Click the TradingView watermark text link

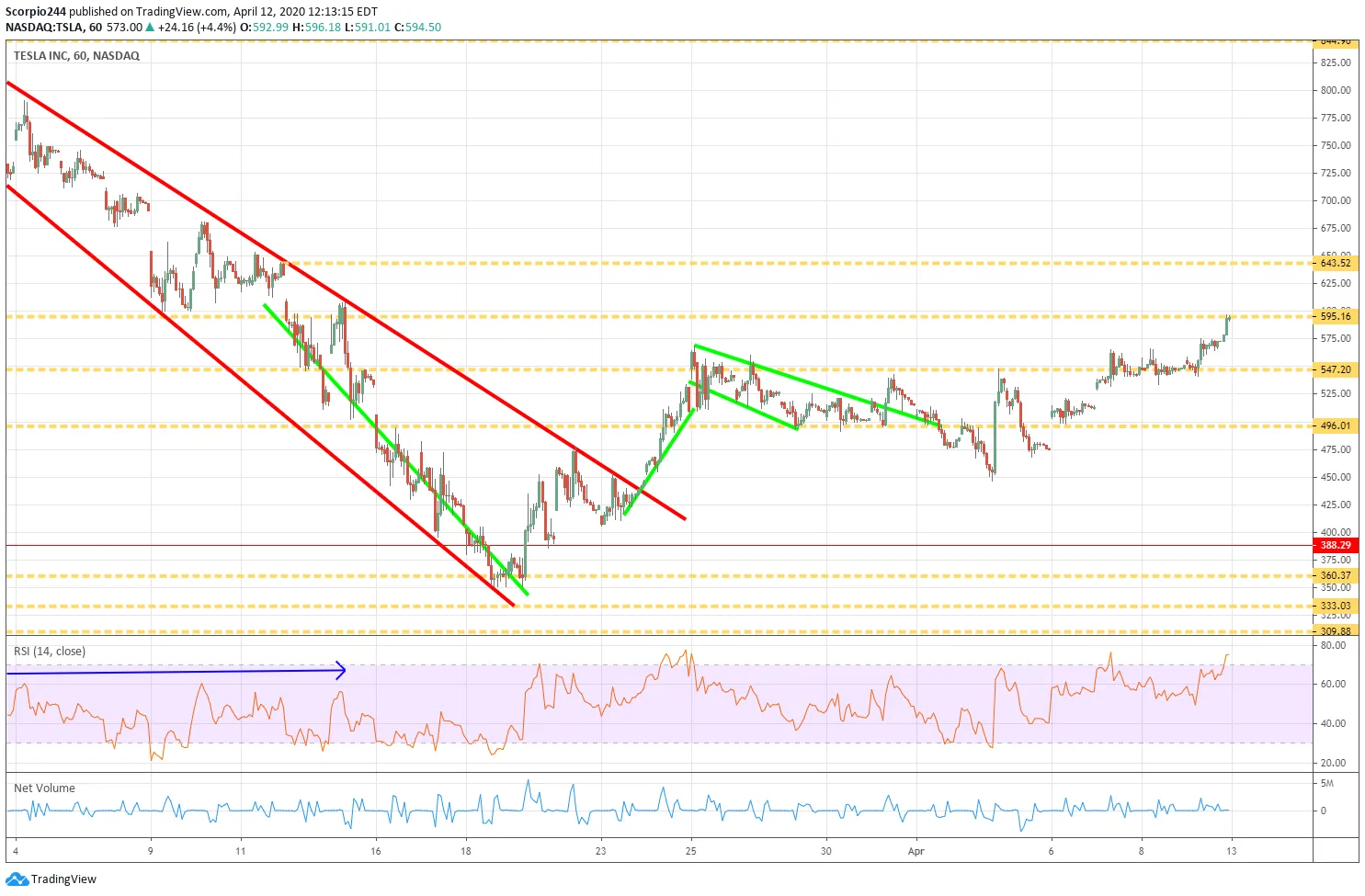click(63, 879)
